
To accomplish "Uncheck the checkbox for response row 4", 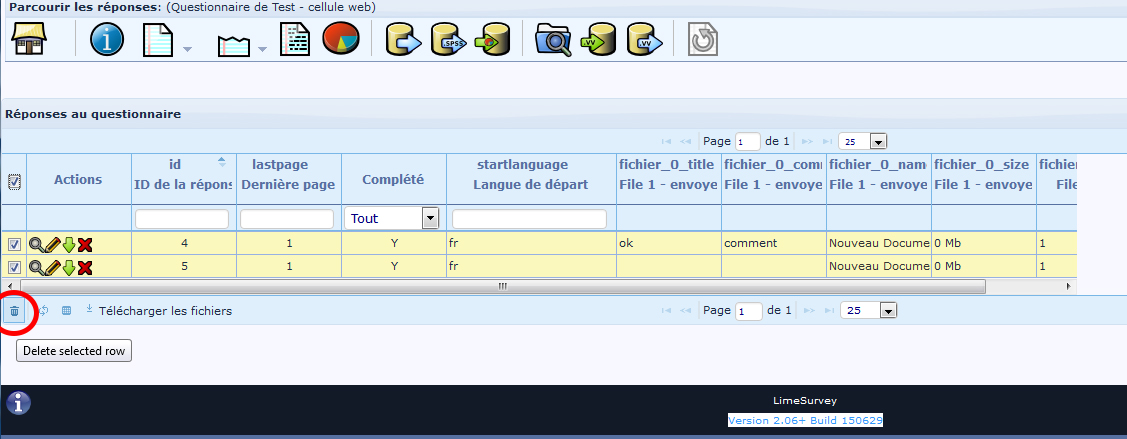I will [x=14, y=244].
